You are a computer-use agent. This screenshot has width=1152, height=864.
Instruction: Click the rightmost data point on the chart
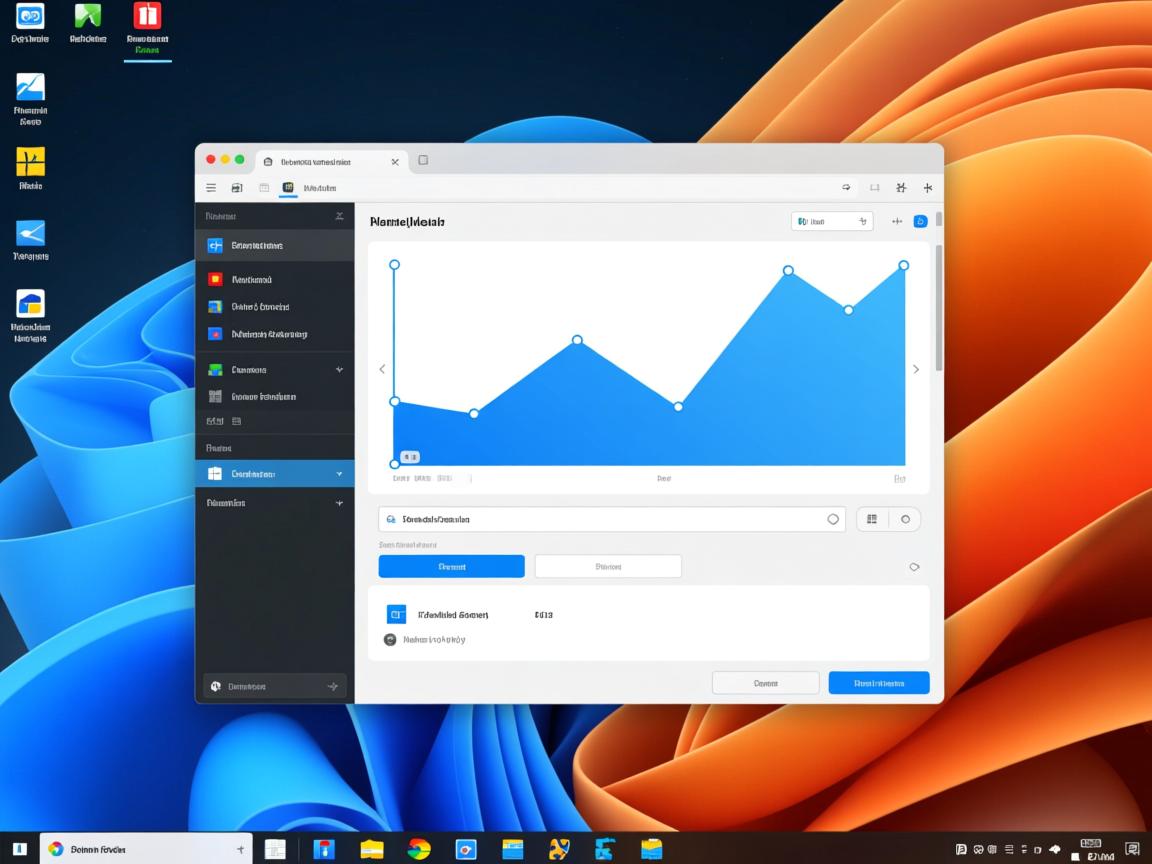coord(903,265)
